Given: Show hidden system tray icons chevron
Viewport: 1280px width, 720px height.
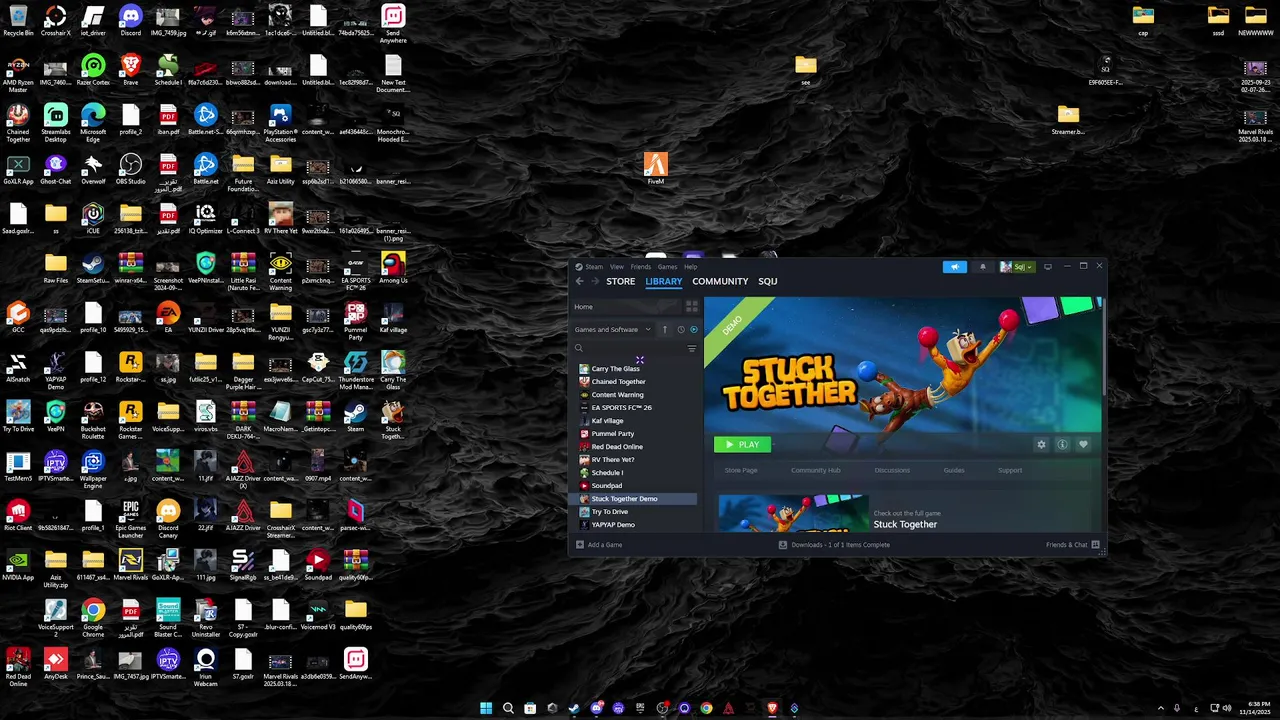Looking at the screenshot, I should (x=1160, y=708).
